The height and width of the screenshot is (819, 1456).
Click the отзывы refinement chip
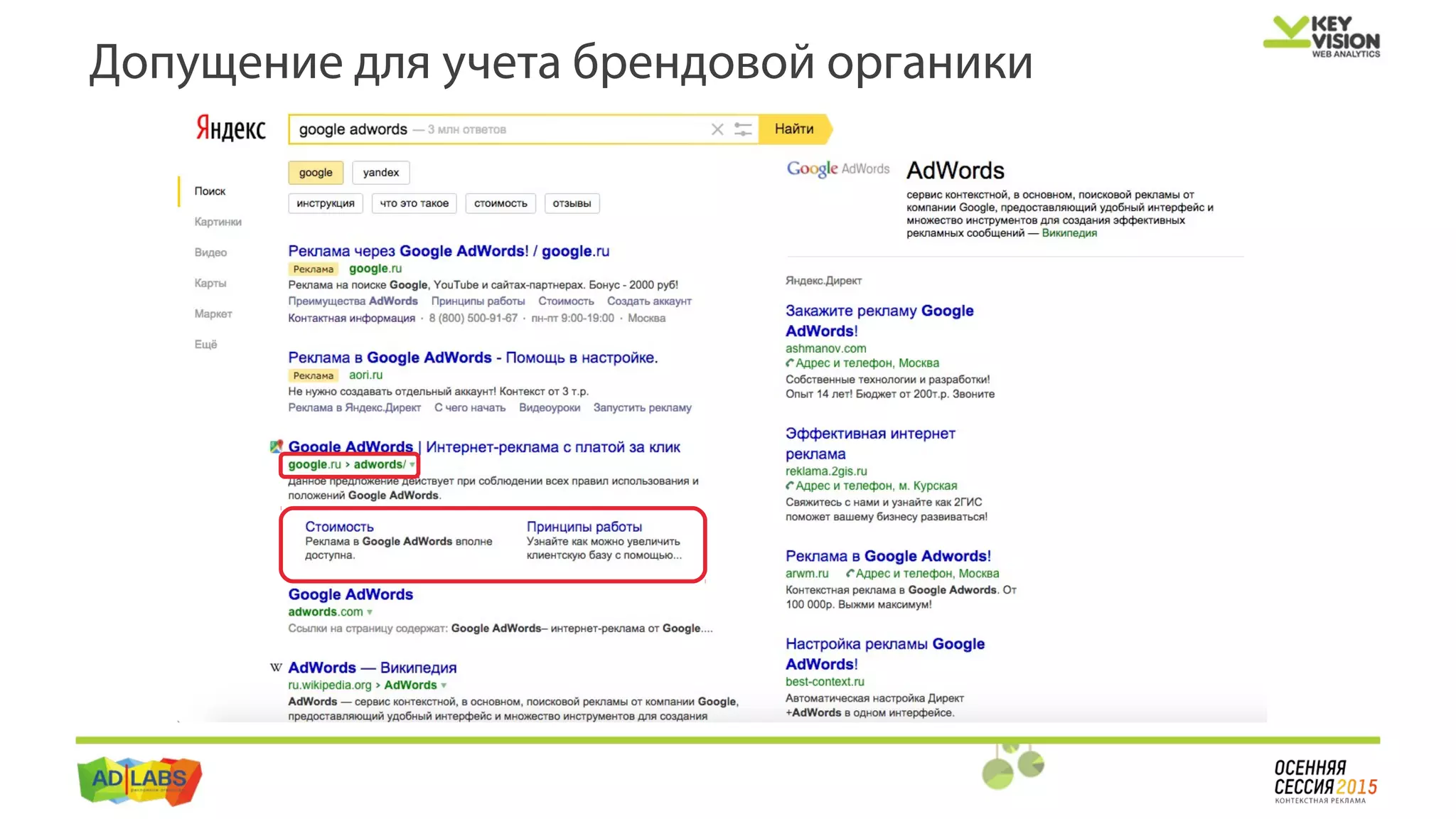coord(572,203)
